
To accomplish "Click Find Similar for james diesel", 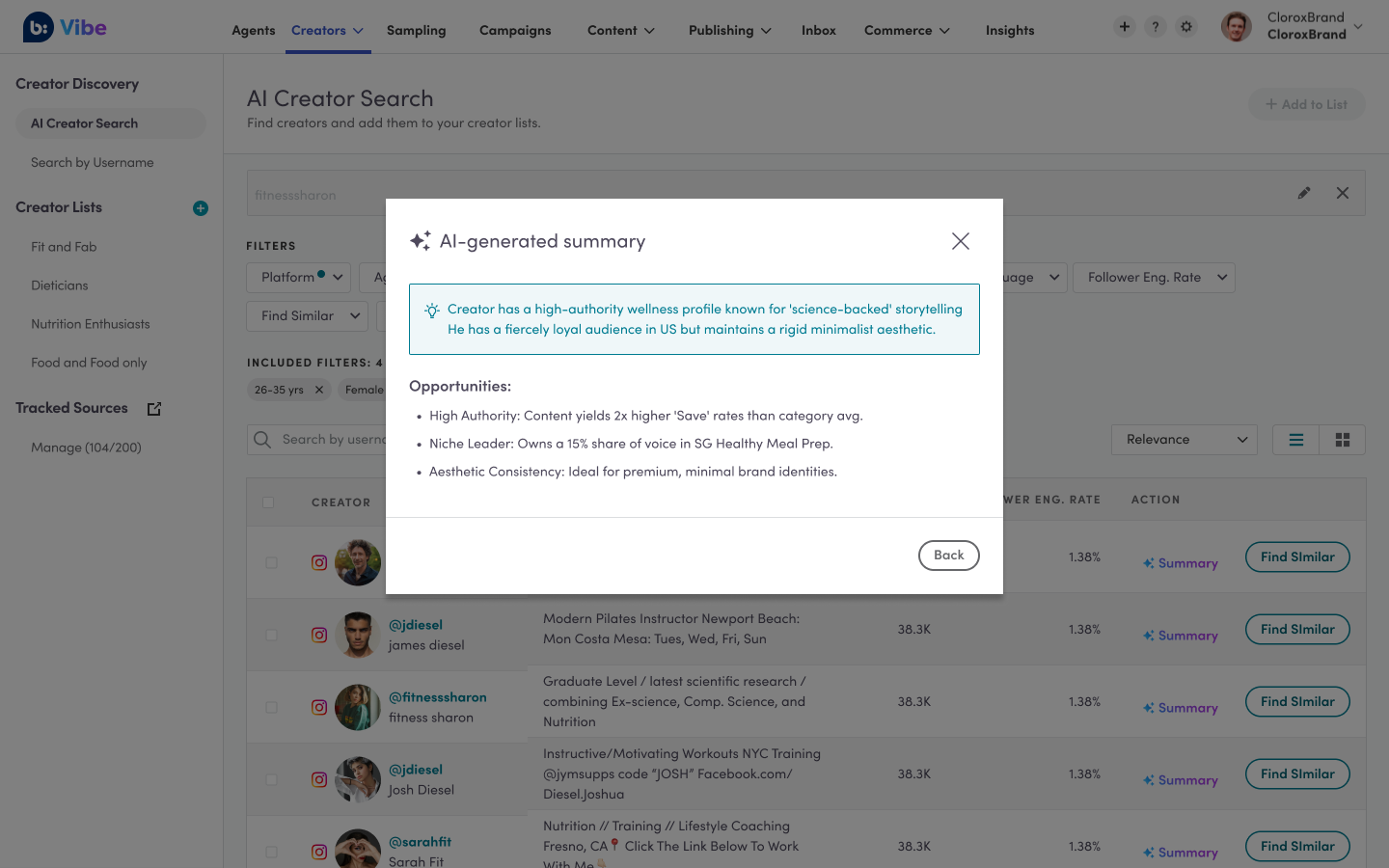I will point(1297,629).
